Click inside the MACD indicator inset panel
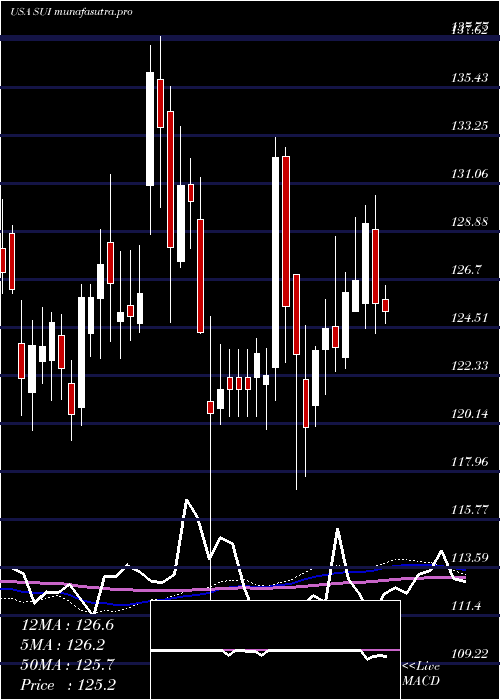 tap(275, 650)
